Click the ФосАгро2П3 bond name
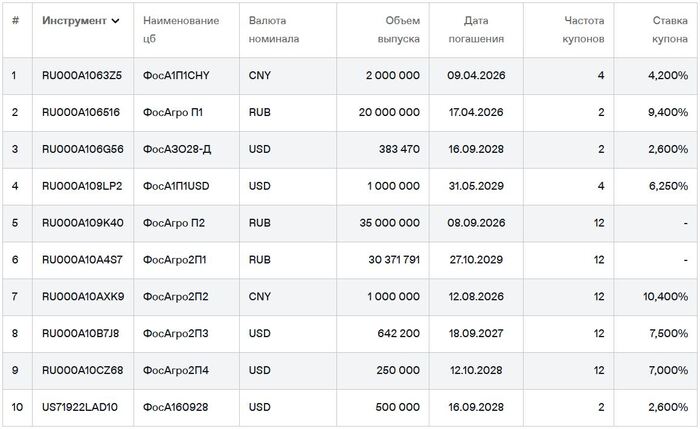This screenshot has height=429, width=700. pyautogui.click(x=176, y=334)
